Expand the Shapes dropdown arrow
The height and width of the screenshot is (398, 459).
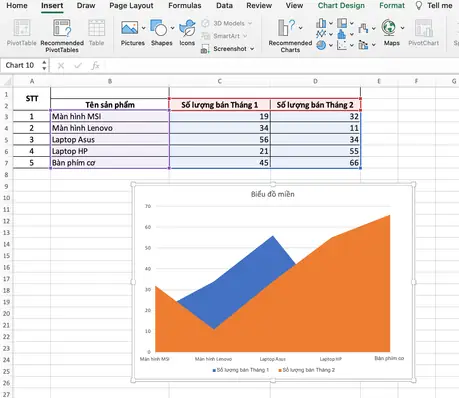pos(172,28)
